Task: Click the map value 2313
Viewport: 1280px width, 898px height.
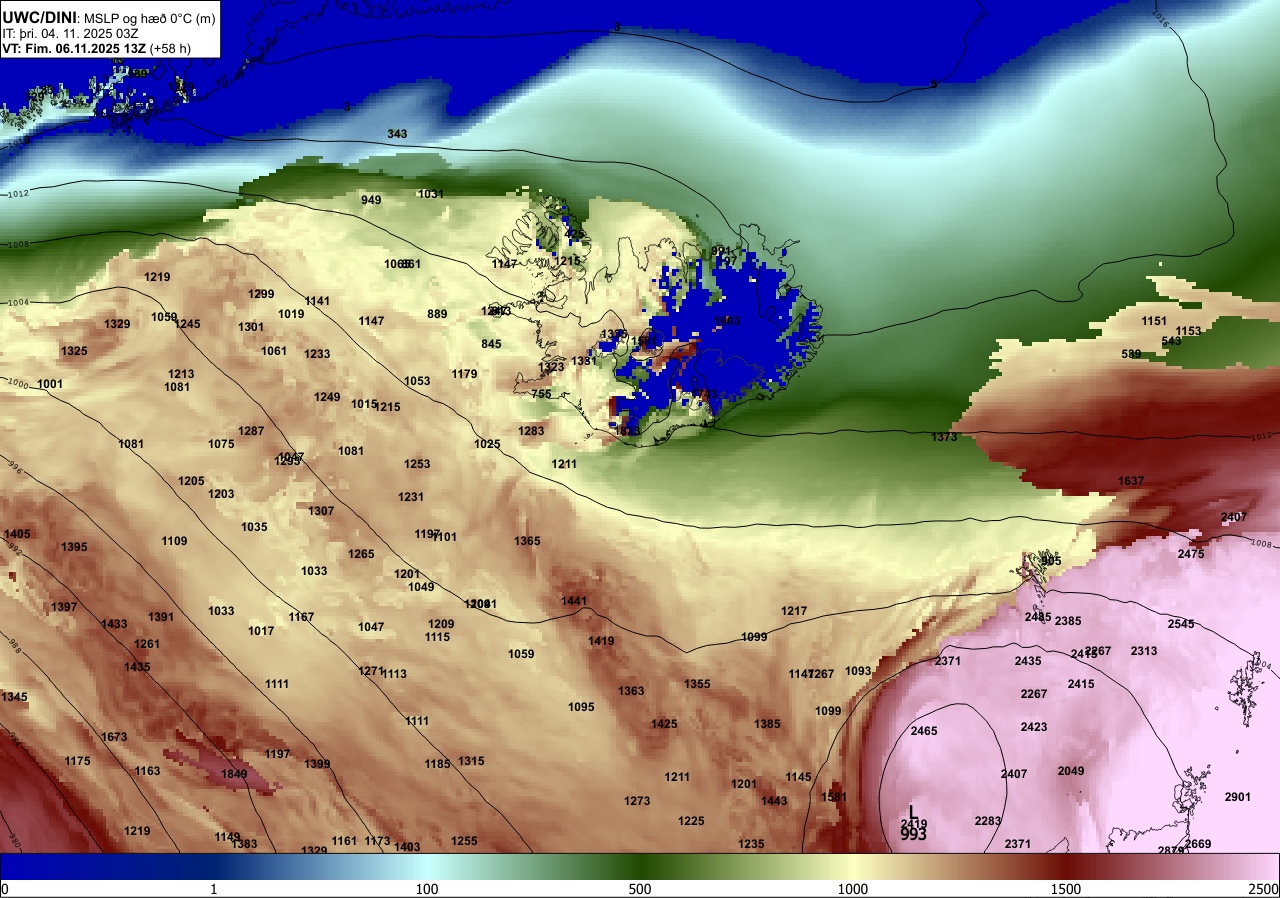Action: click(1144, 651)
